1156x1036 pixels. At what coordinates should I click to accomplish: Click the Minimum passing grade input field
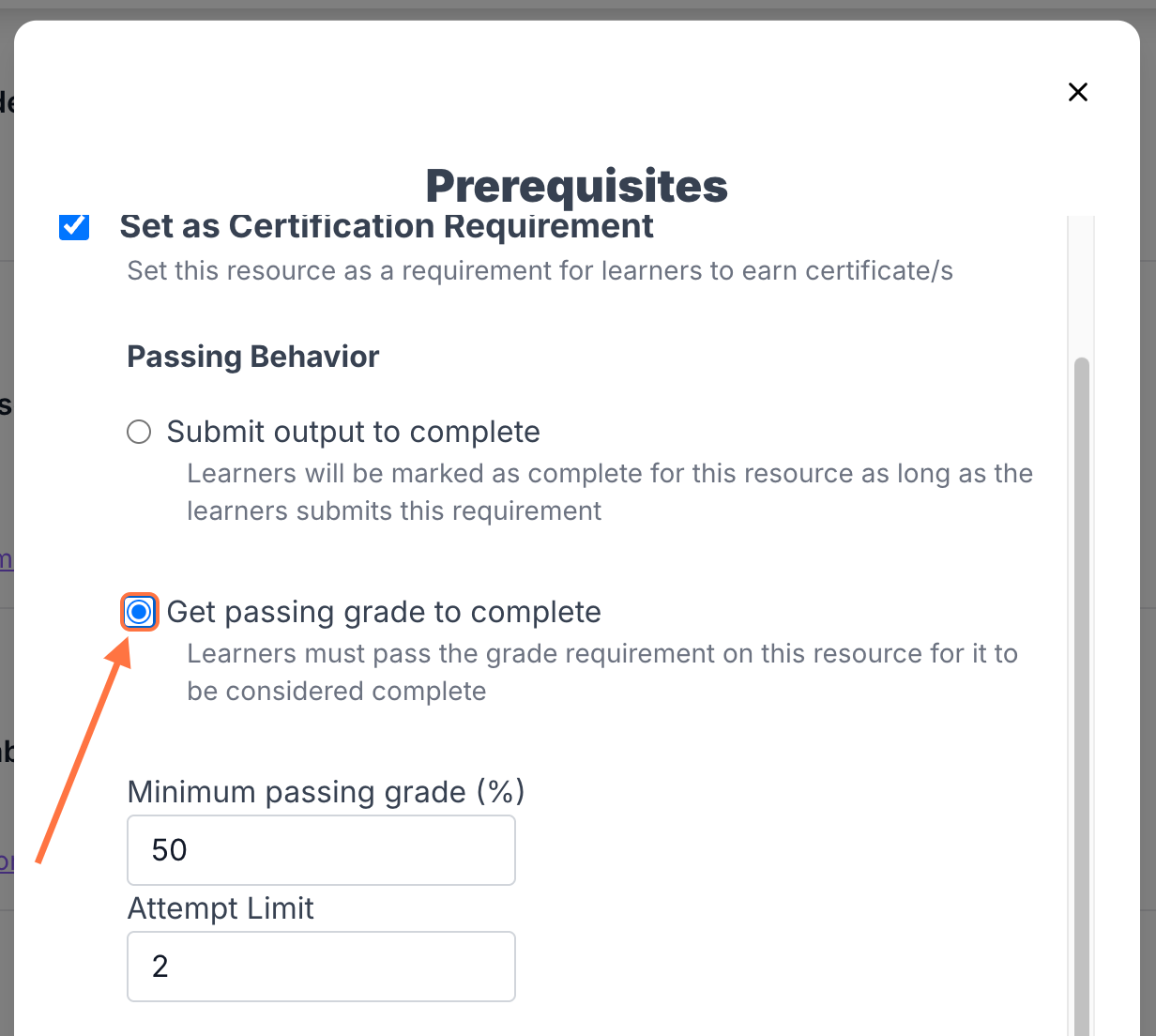click(321, 850)
